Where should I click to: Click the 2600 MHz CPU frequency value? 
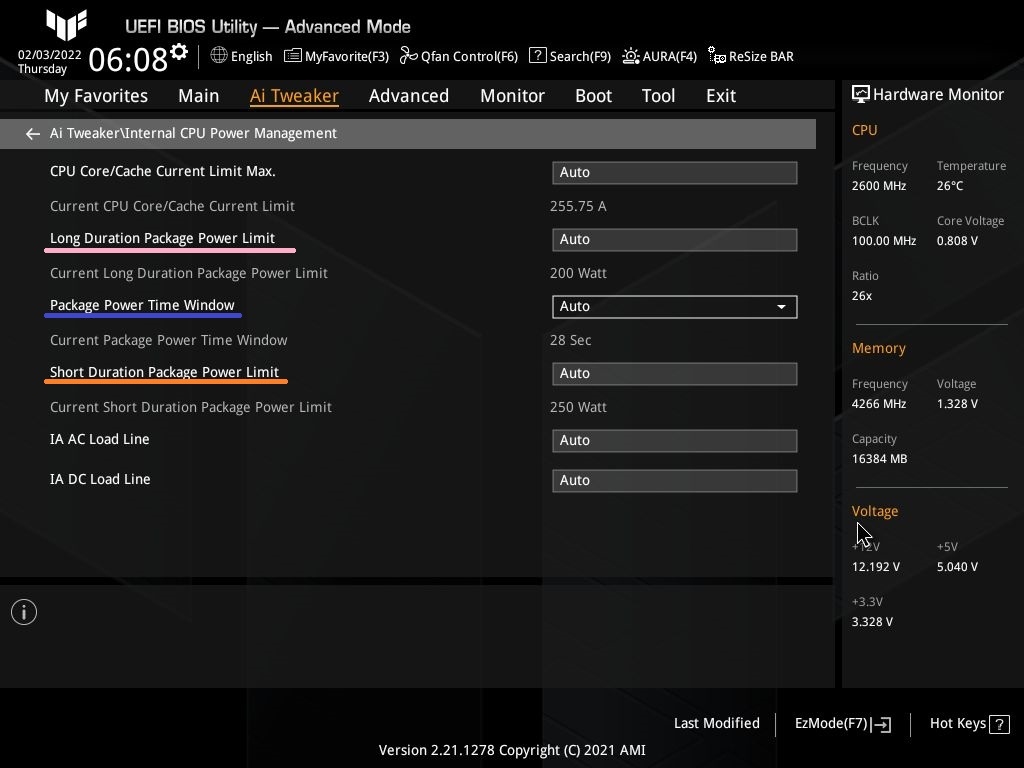coord(879,186)
